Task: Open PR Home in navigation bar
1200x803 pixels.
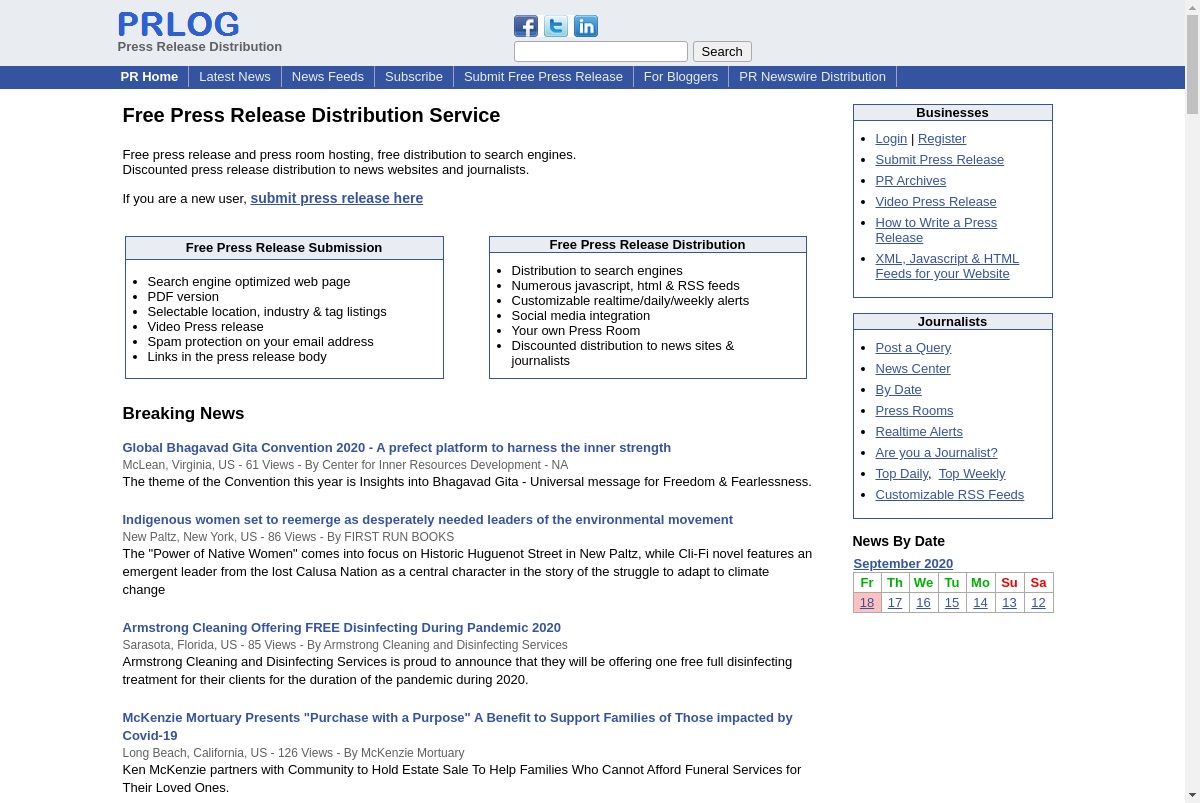Action: pyautogui.click(x=149, y=77)
